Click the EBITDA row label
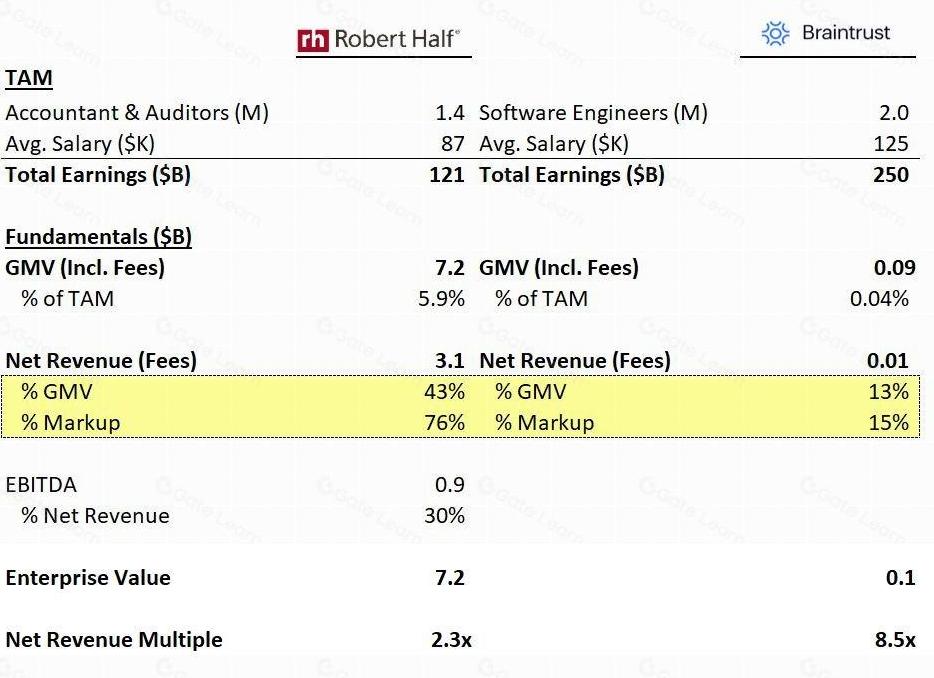Viewport: 934px width, 678px height. pyautogui.click(x=41, y=485)
